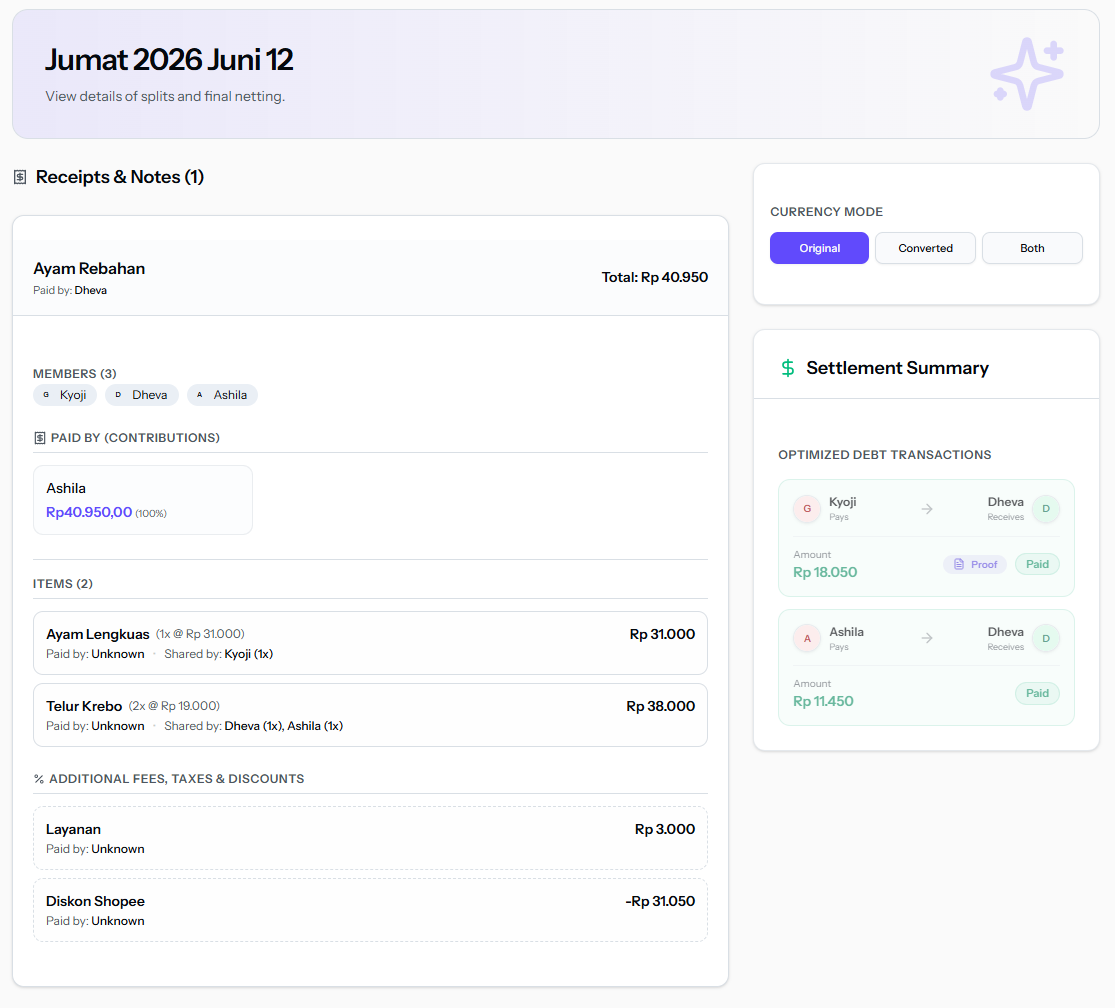Viewport: 1115px width, 1008px height.
Task: Click the receipt icon beside Receipts & Notes
Action: (20, 177)
